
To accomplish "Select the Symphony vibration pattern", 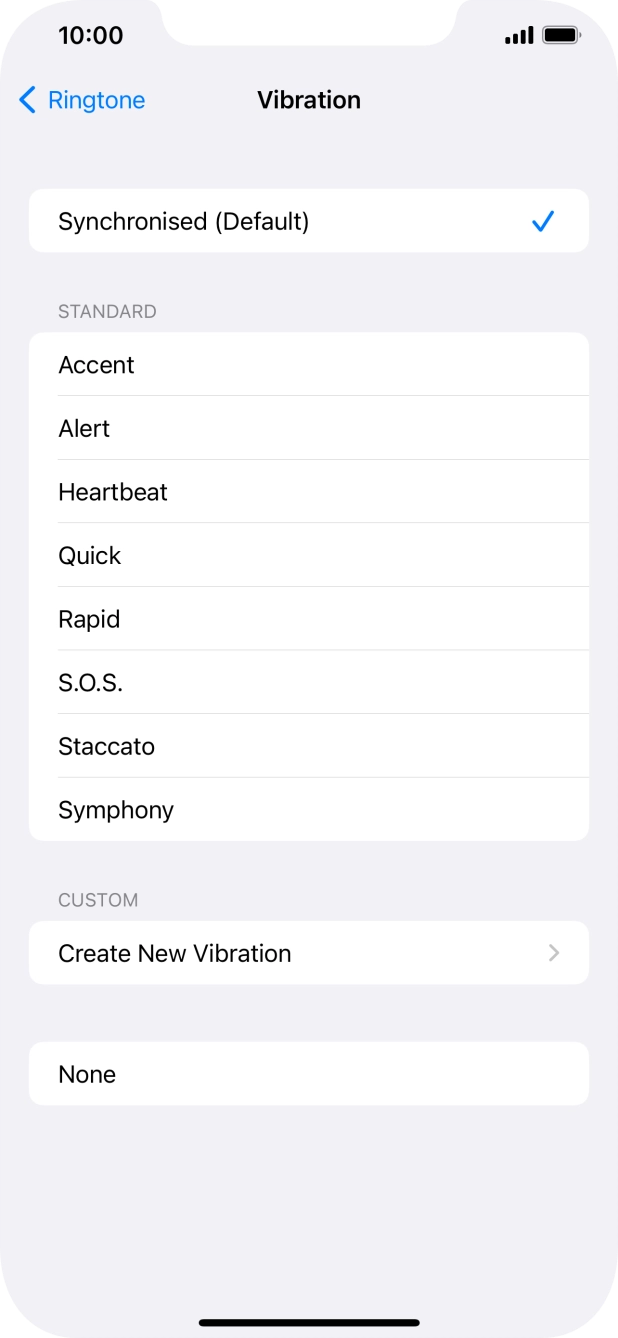I will (x=116, y=809).
